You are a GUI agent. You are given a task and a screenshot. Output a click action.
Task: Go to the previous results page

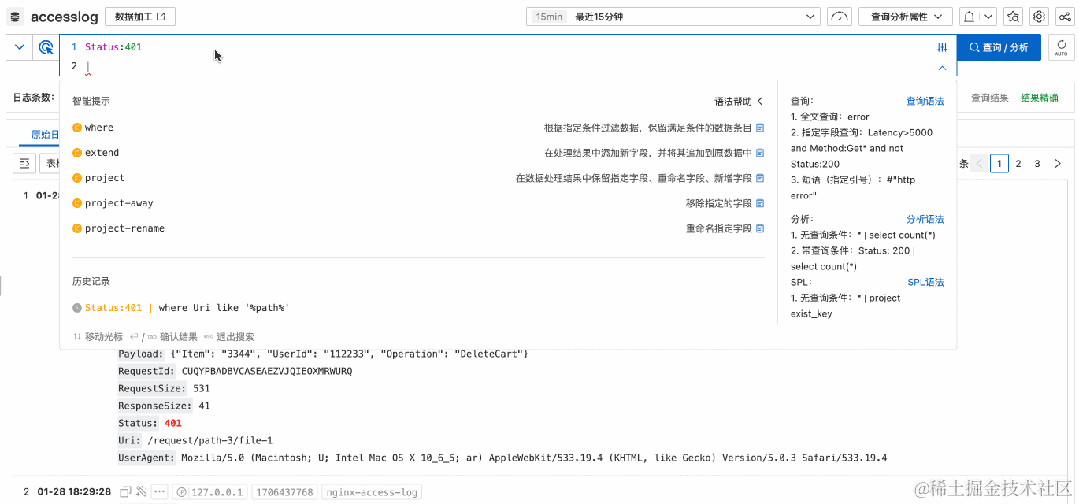[979, 163]
